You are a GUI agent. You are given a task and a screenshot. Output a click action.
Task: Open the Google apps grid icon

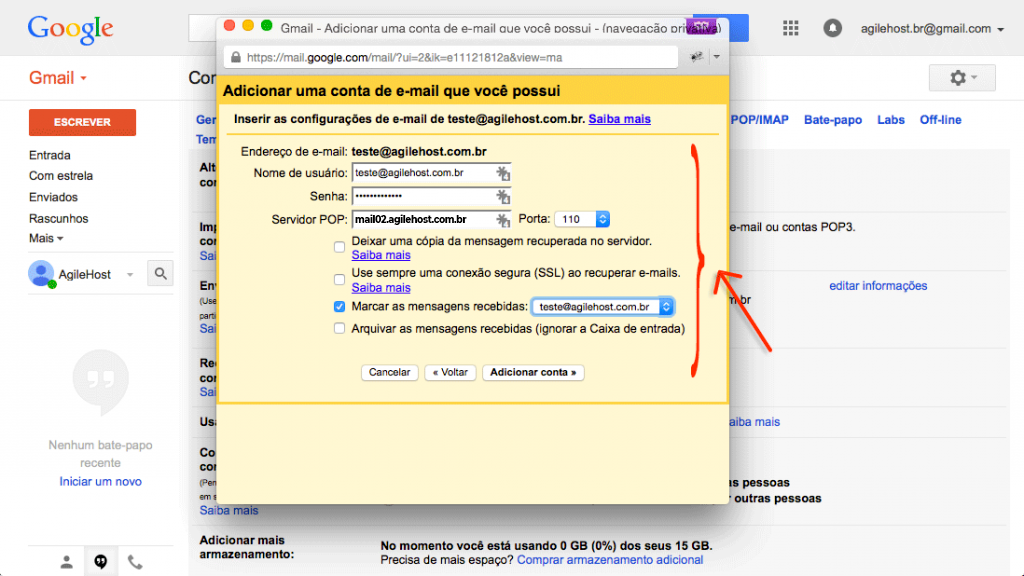point(790,28)
